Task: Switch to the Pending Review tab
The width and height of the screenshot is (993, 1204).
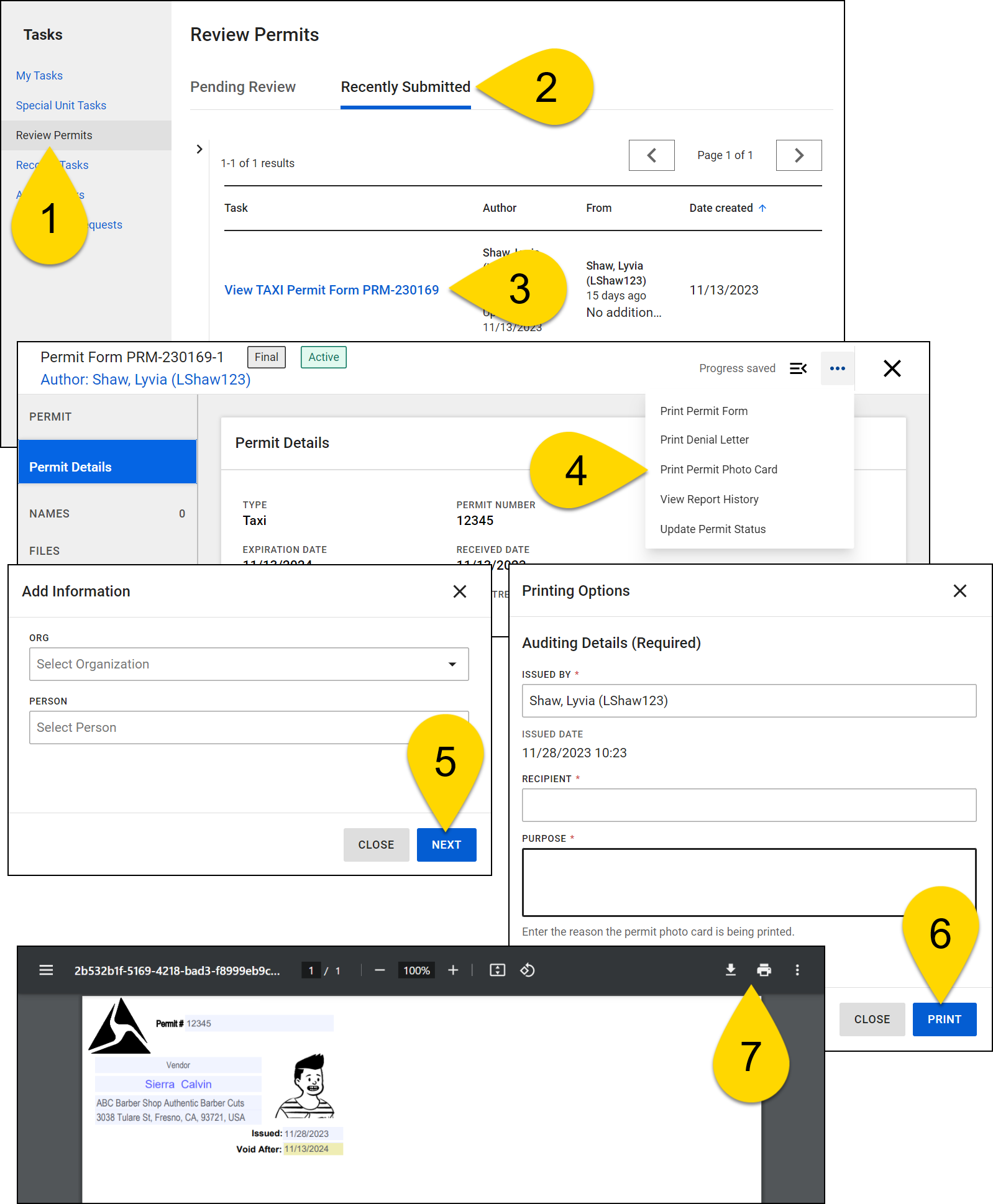Action: [x=243, y=87]
